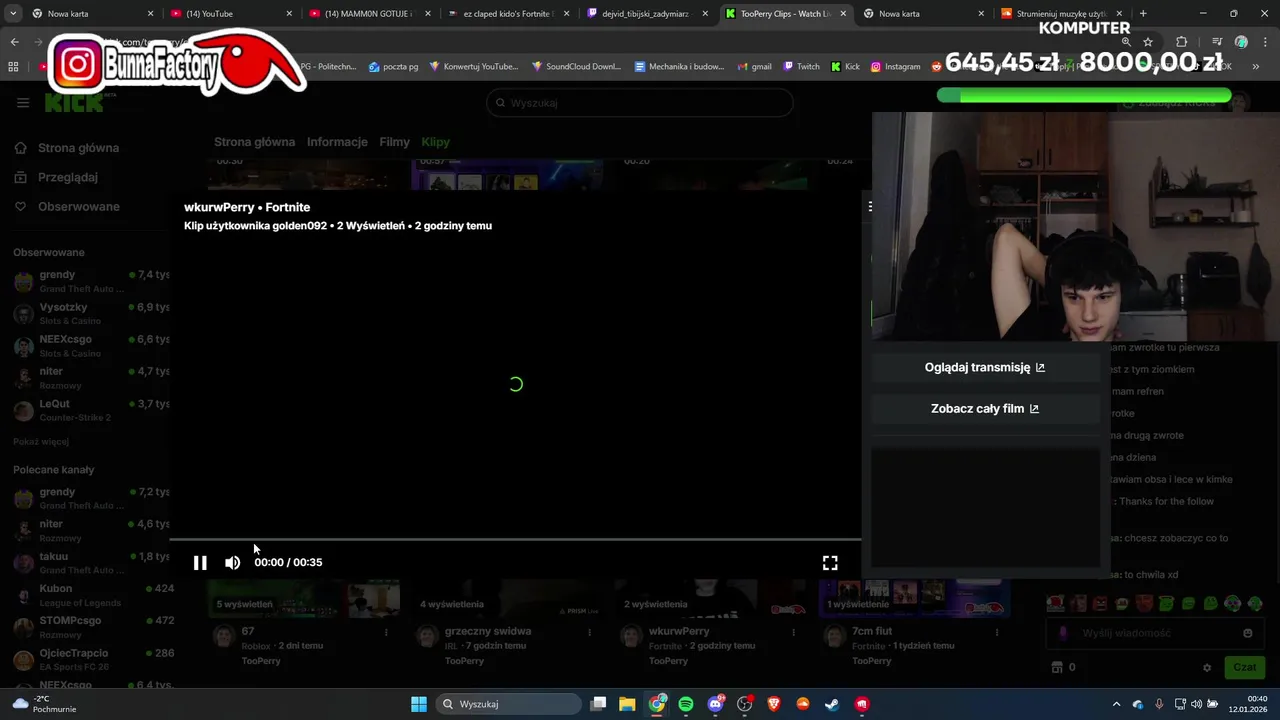Open Discord from the taskbar
This screenshot has width=1280, height=720.
pyautogui.click(x=715, y=704)
